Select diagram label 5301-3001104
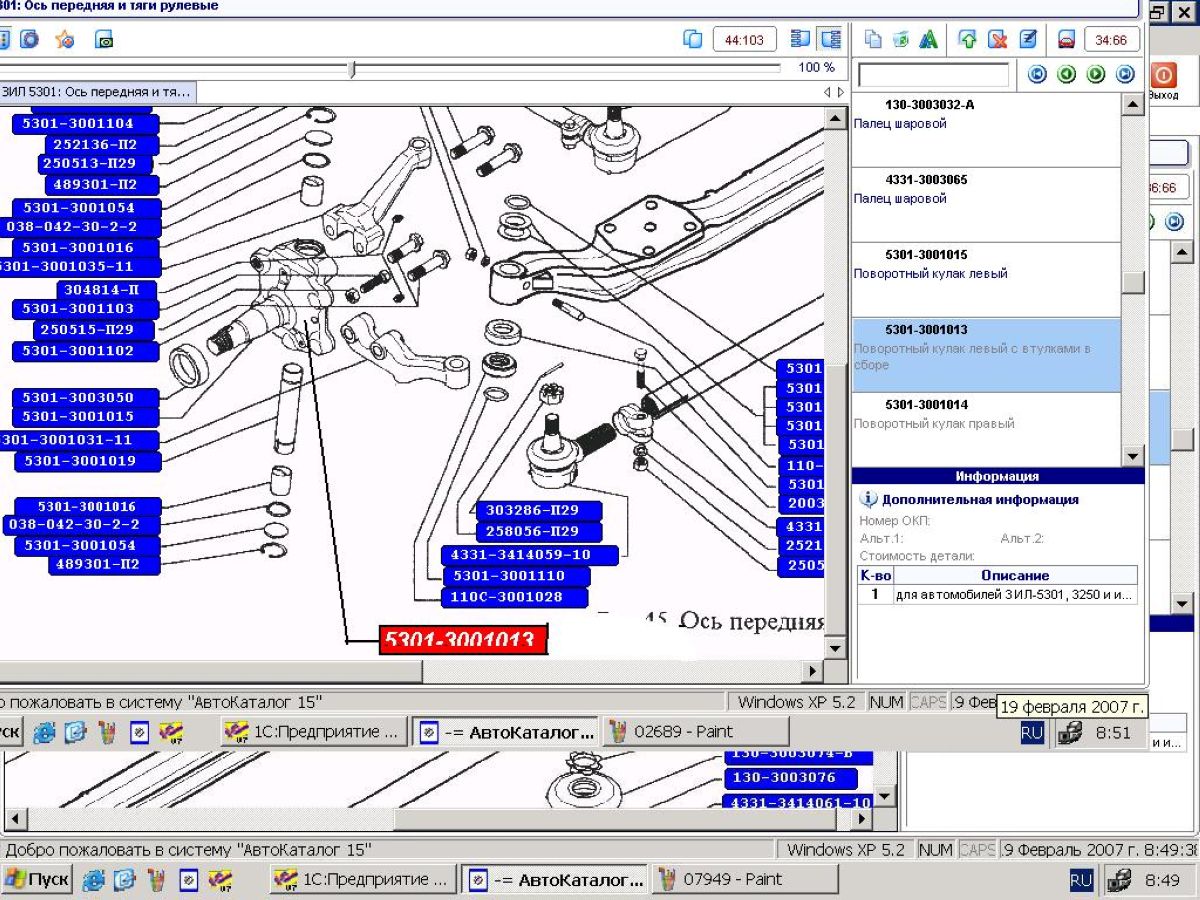This screenshot has height=900, width=1200. click(85, 124)
